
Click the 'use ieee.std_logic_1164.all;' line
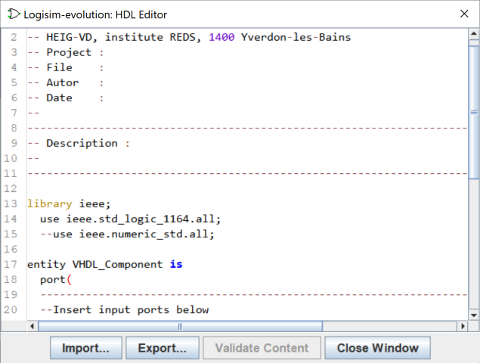(x=130, y=219)
